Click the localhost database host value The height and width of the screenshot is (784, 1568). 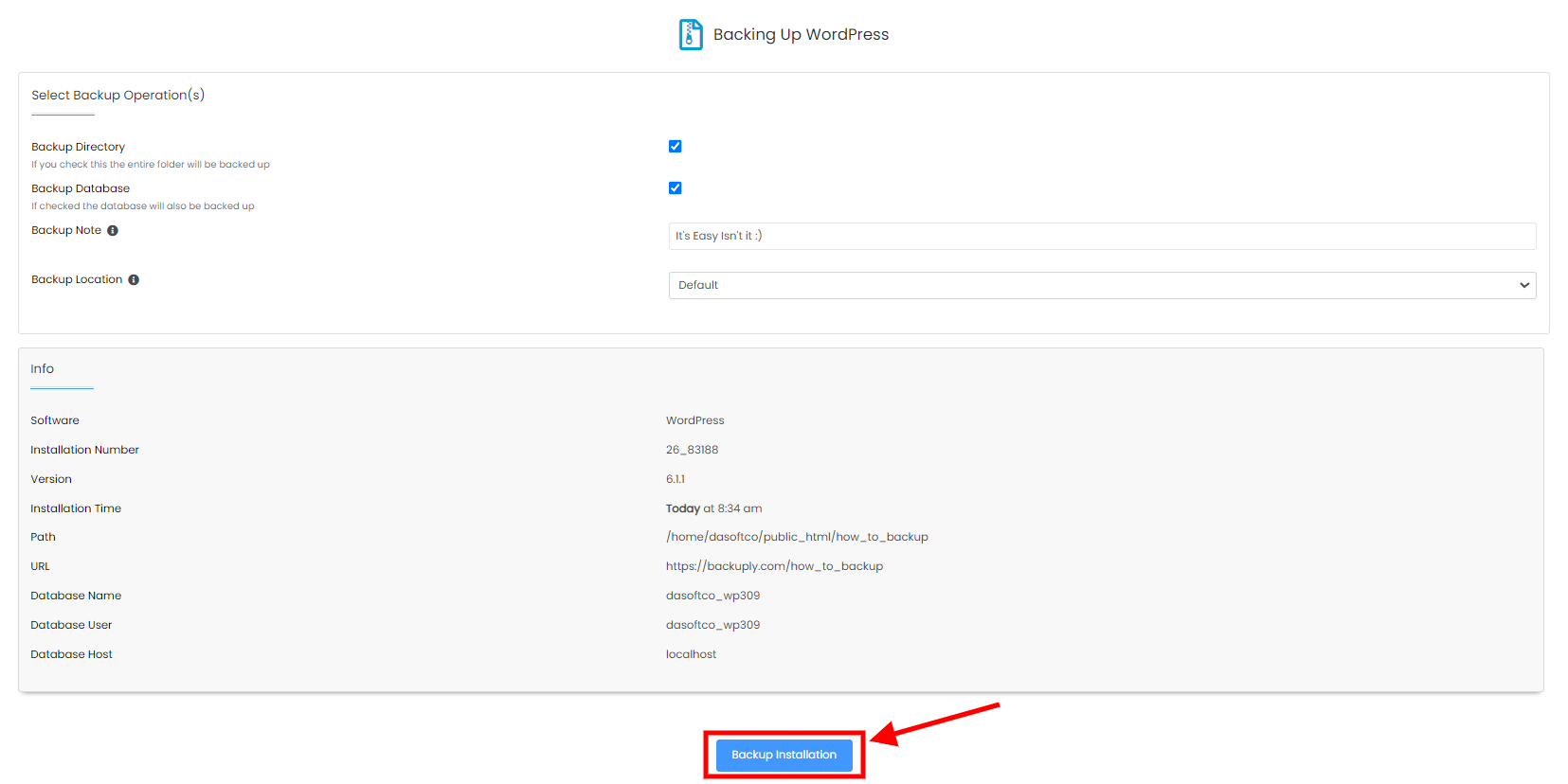click(x=691, y=654)
